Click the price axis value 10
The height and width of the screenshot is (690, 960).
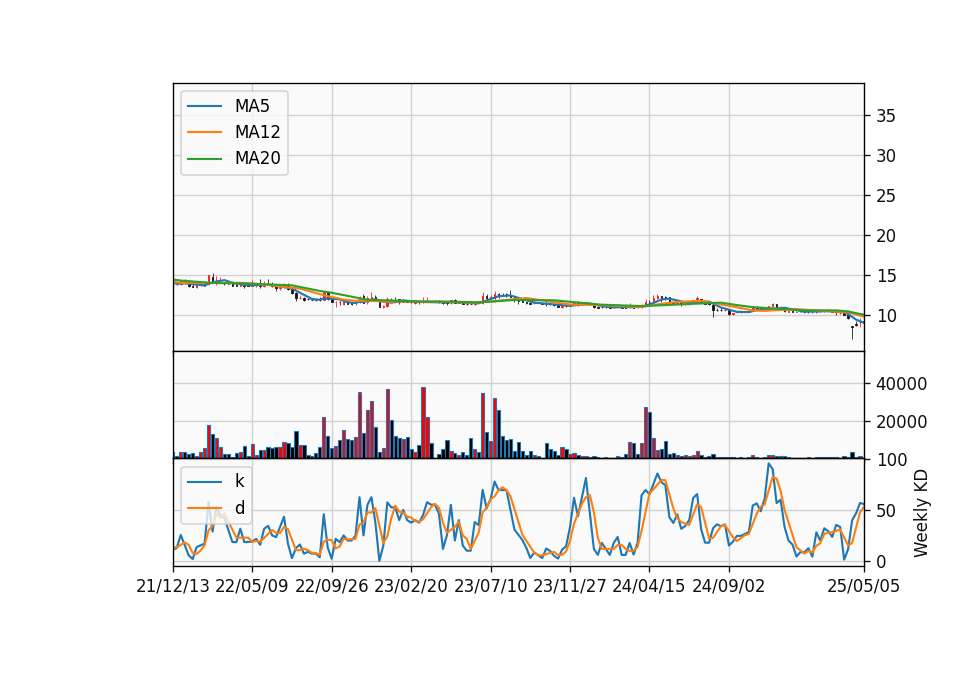885,316
